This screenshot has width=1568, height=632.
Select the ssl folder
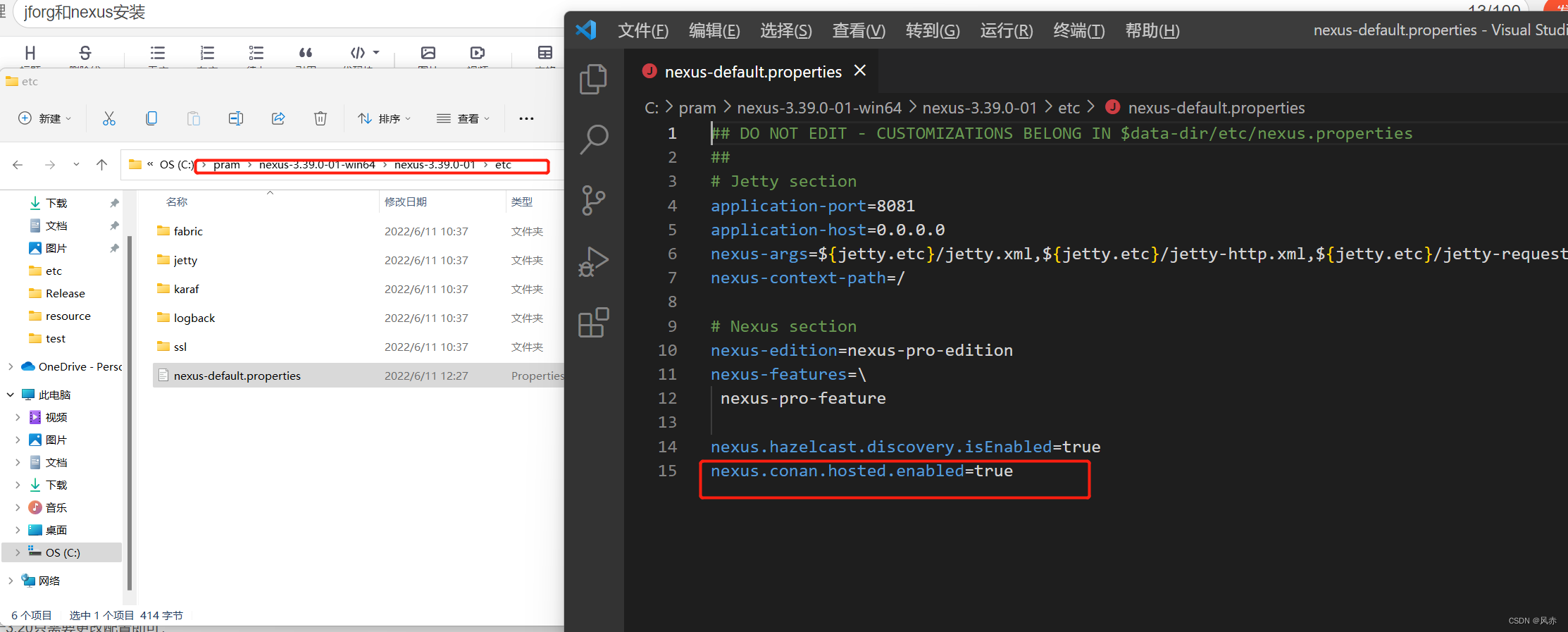coord(358,347)
